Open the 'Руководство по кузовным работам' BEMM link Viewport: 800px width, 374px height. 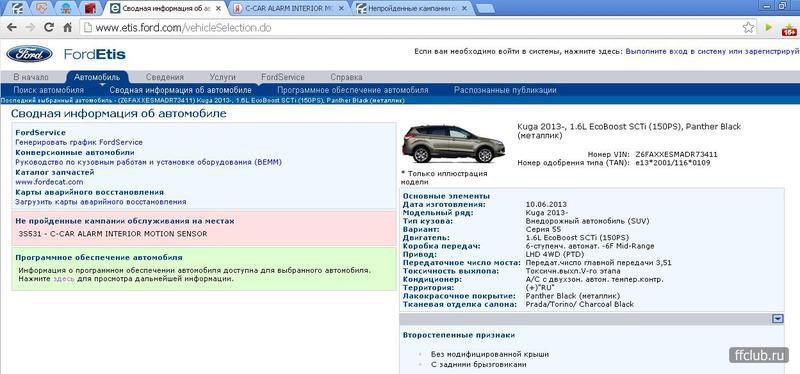148,162
